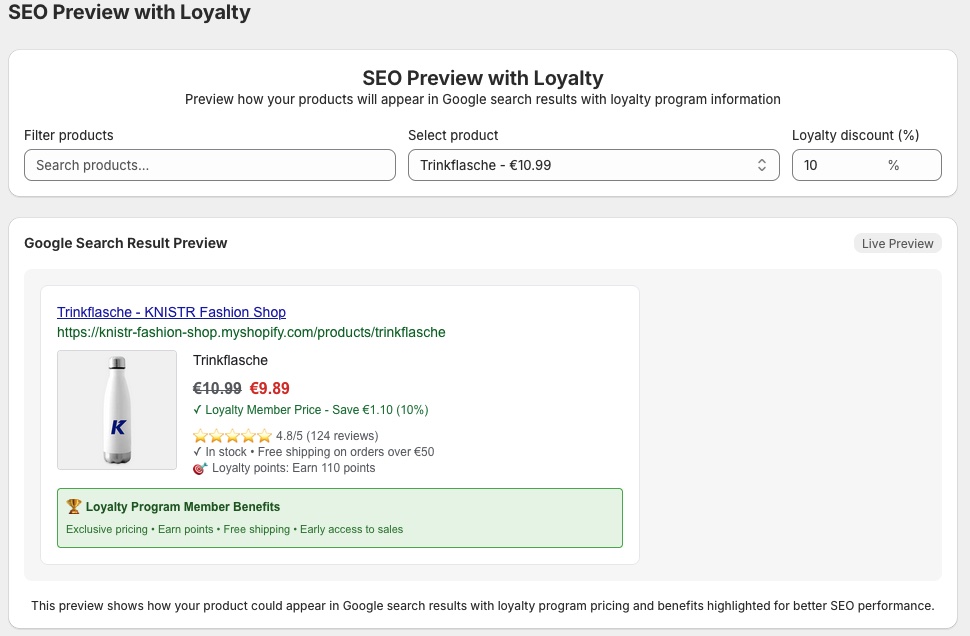This screenshot has height=636, width=970.
Task: Click the Live Preview badge
Action: pos(897,243)
